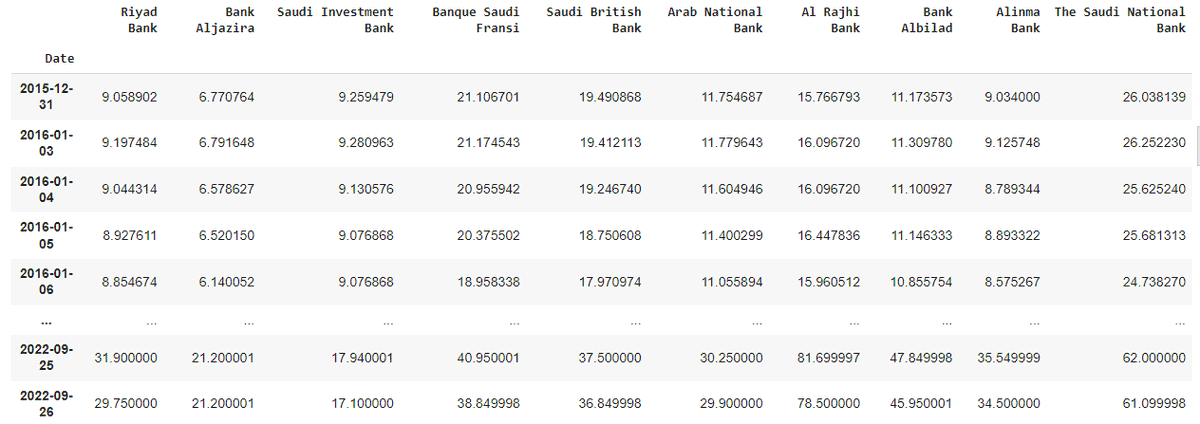The width and height of the screenshot is (1200, 424).
Task: Click the value 45.950001
Action: click(922, 403)
